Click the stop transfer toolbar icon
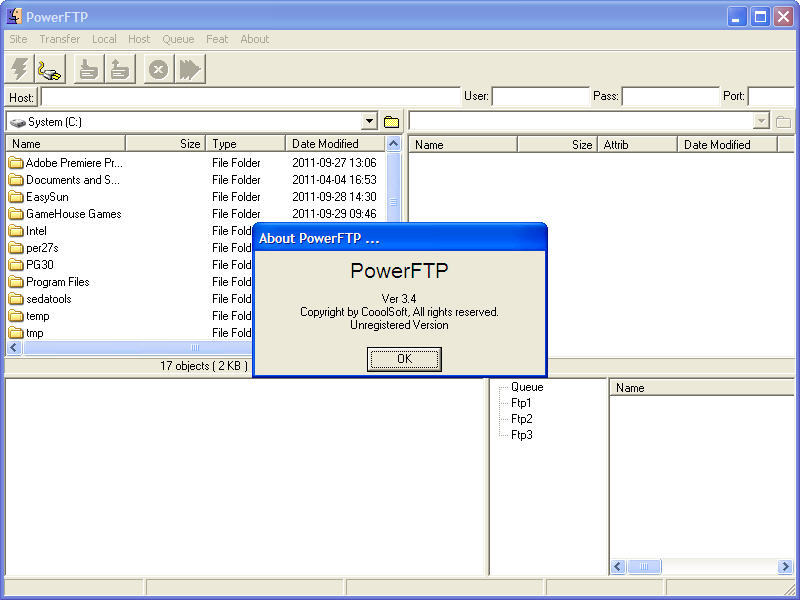Viewport: 800px width, 600px height. click(x=159, y=69)
